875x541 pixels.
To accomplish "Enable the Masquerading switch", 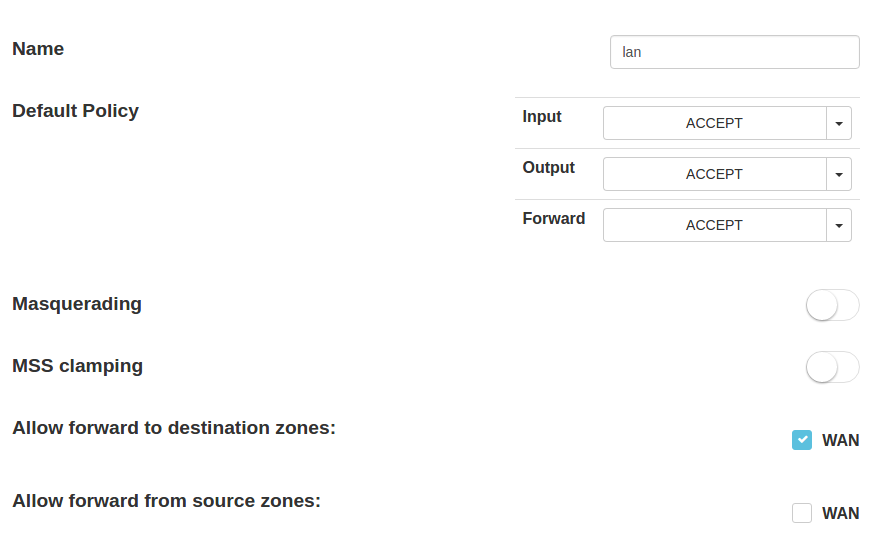I will point(832,305).
